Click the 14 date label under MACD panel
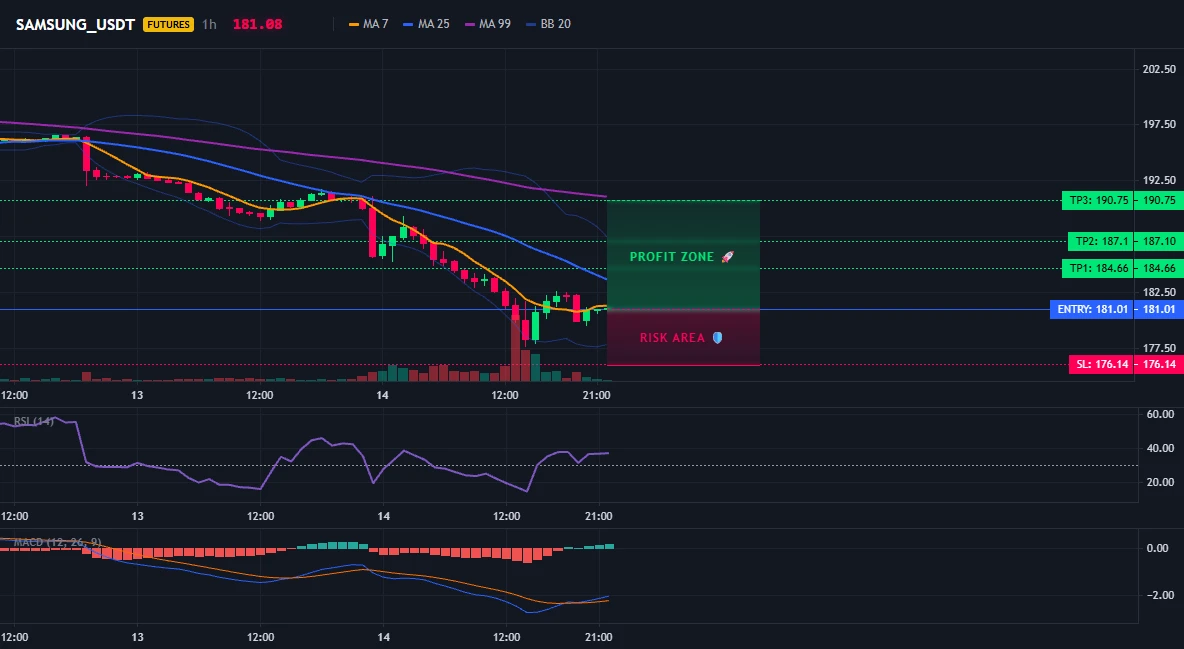 [384, 637]
